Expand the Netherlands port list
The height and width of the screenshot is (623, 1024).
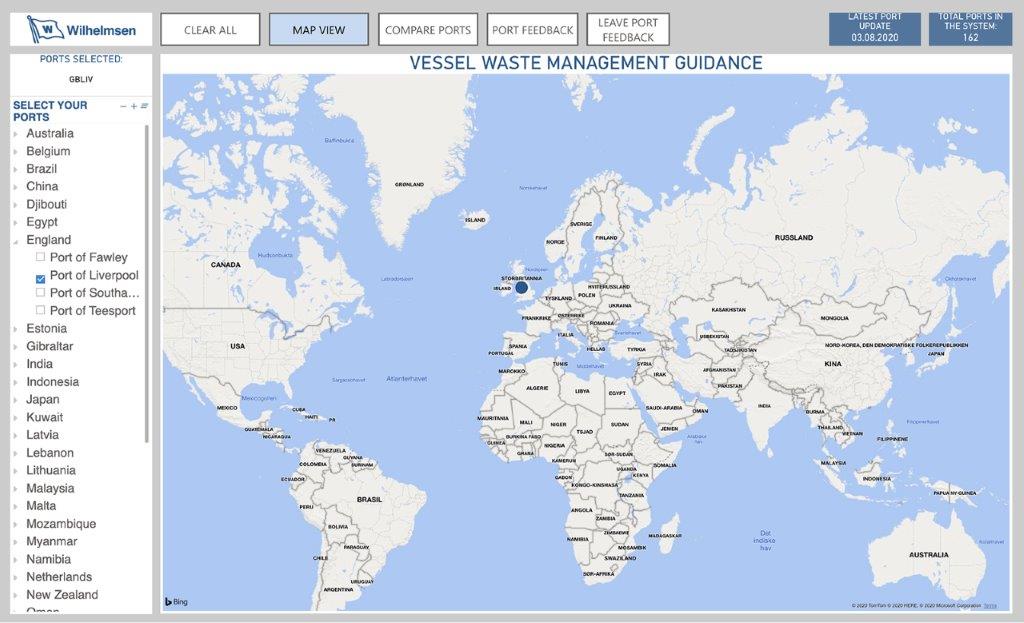click(x=16, y=577)
